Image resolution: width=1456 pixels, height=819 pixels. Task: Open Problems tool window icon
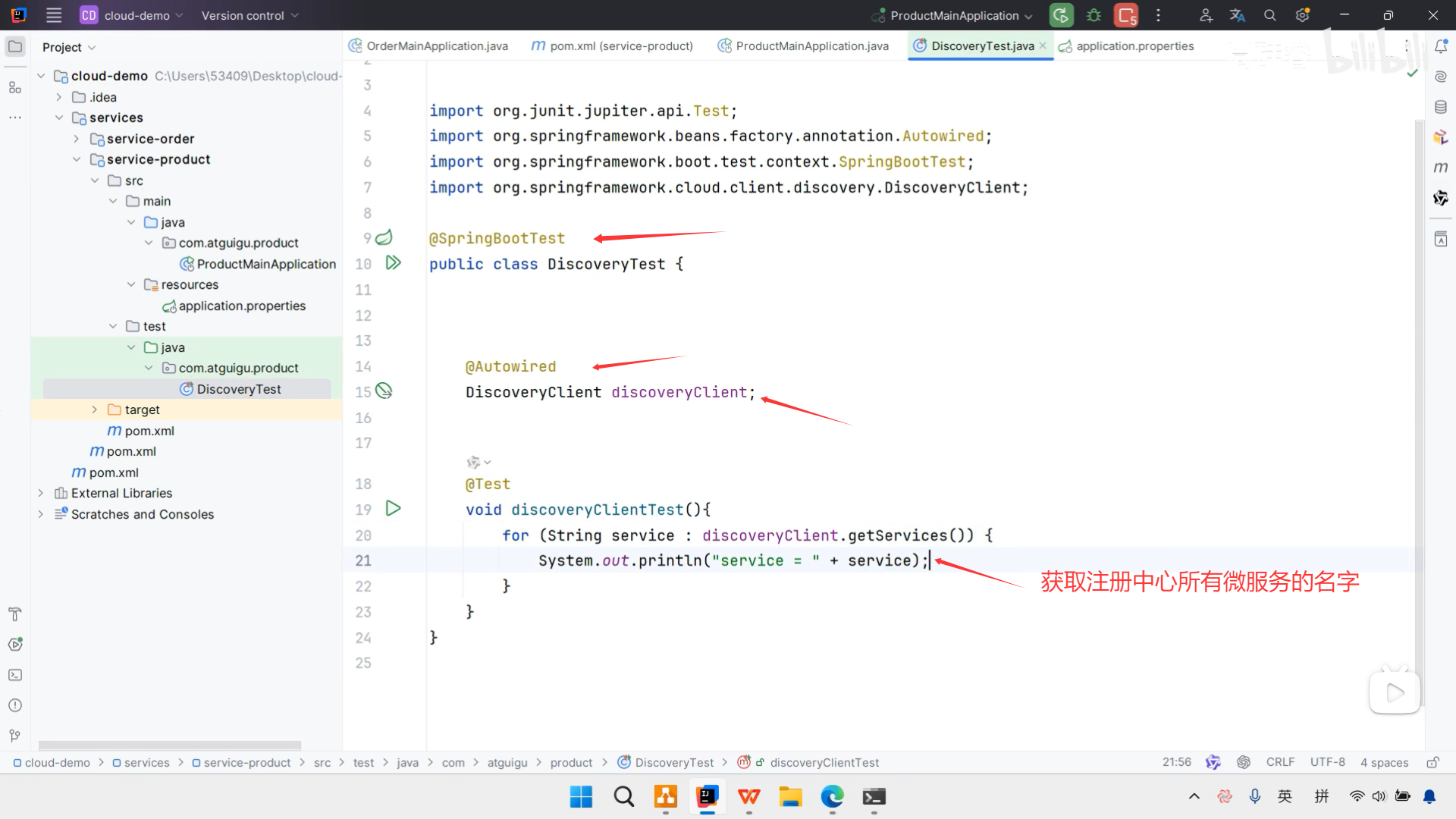point(14,705)
